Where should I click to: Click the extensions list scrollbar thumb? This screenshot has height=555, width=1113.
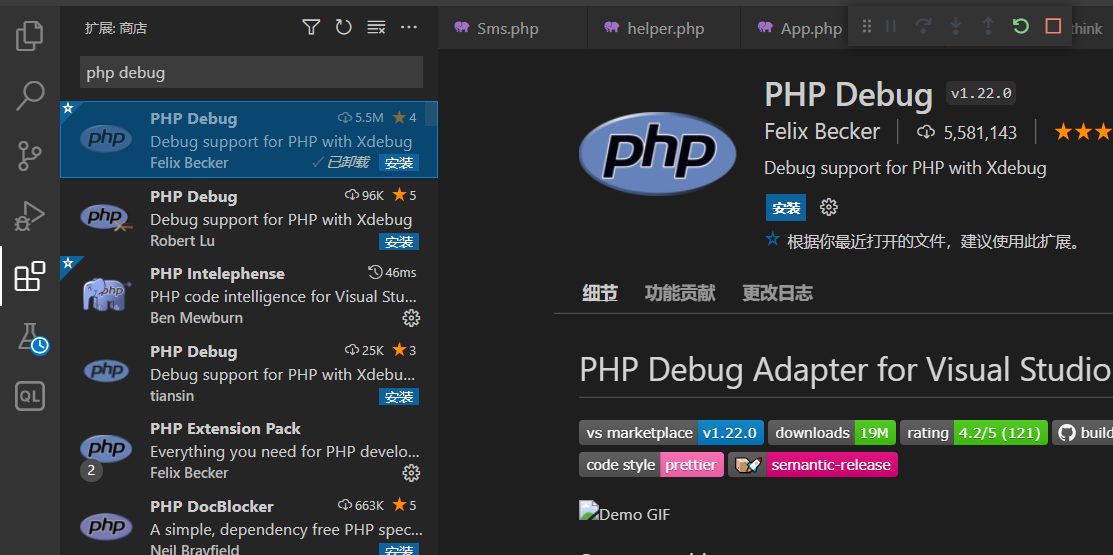(431, 114)
